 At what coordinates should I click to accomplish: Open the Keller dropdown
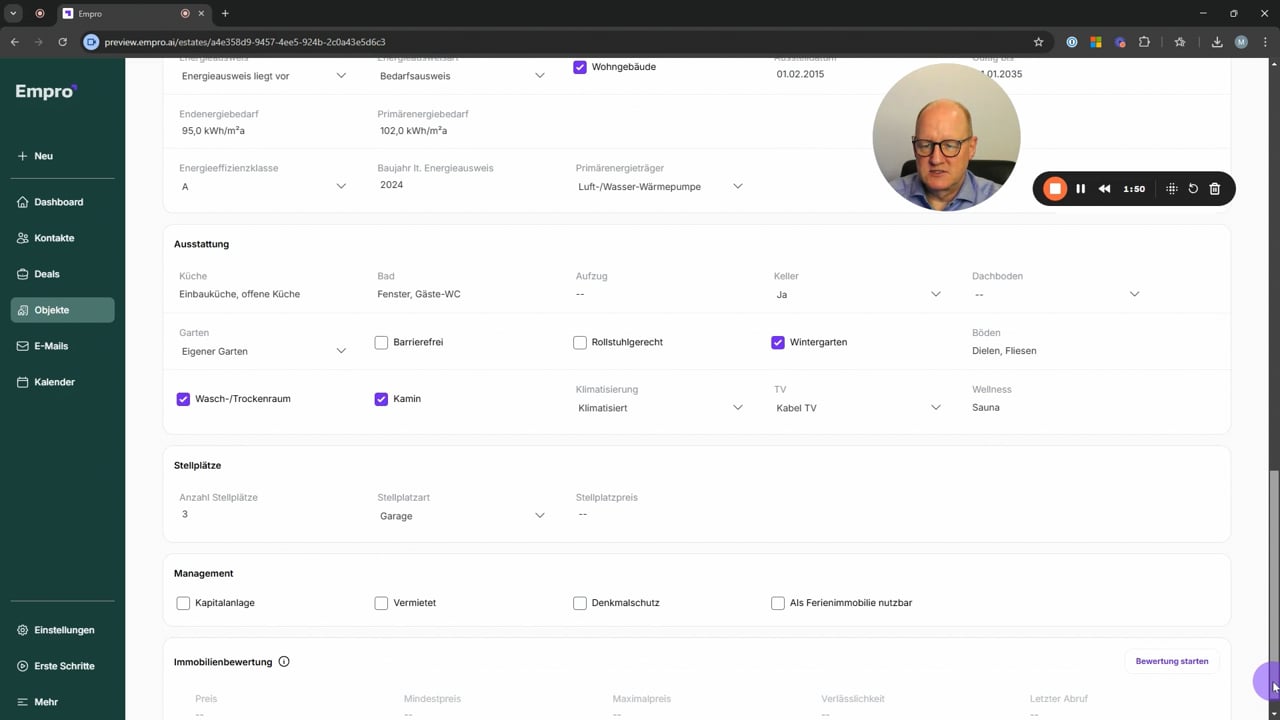point(858,294)
